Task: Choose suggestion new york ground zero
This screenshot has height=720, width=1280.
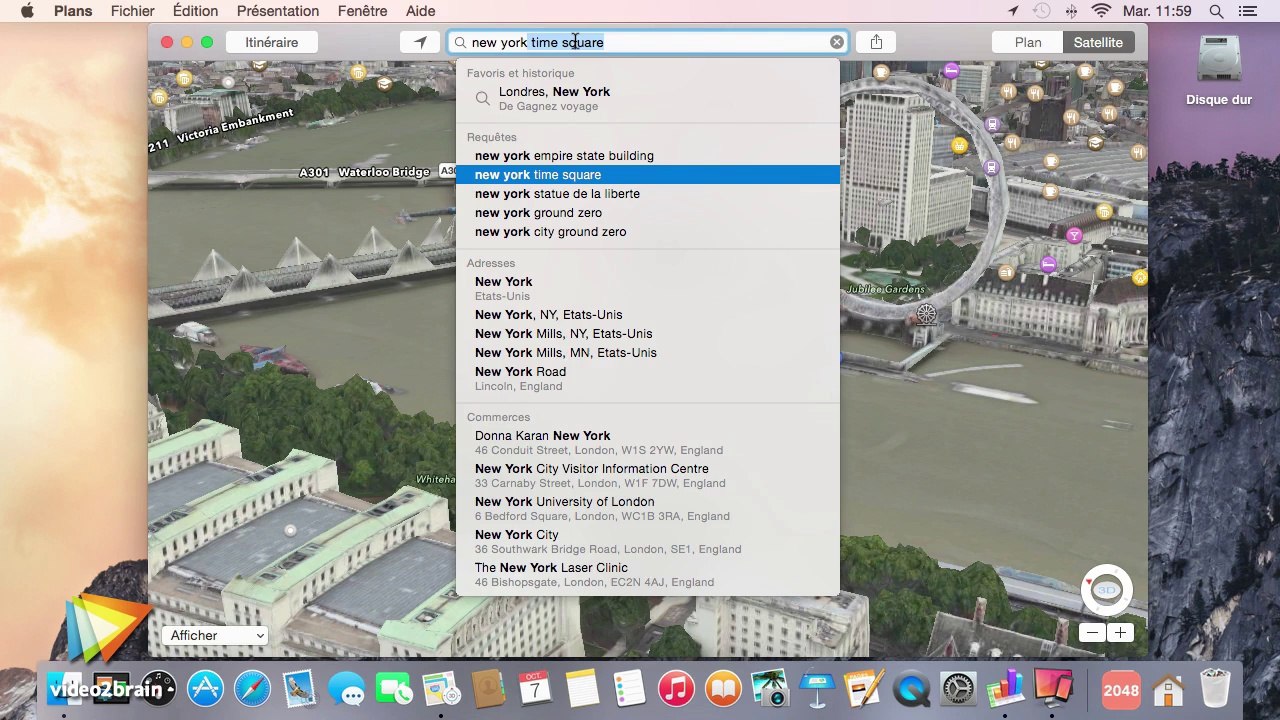Action: pos(648,213)
